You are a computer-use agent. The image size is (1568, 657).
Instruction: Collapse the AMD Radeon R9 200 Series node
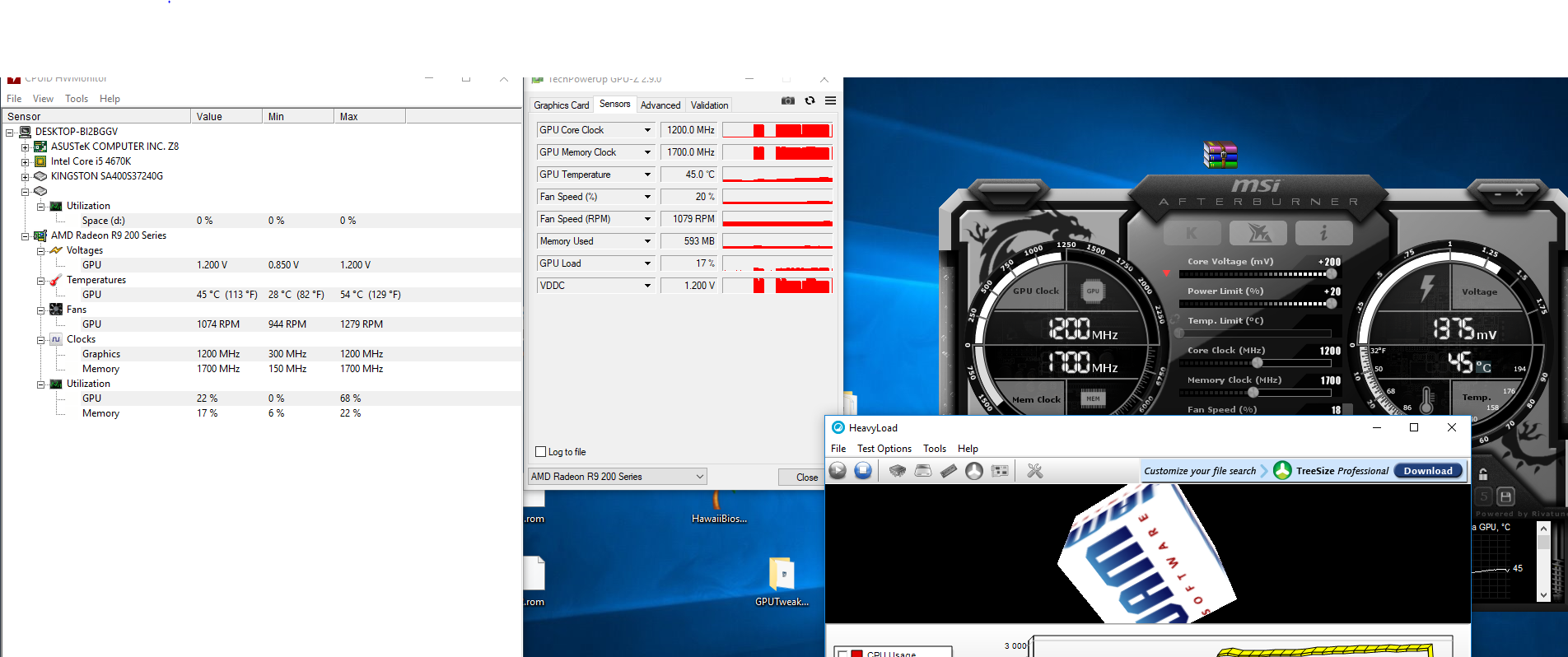coord(26,235)
